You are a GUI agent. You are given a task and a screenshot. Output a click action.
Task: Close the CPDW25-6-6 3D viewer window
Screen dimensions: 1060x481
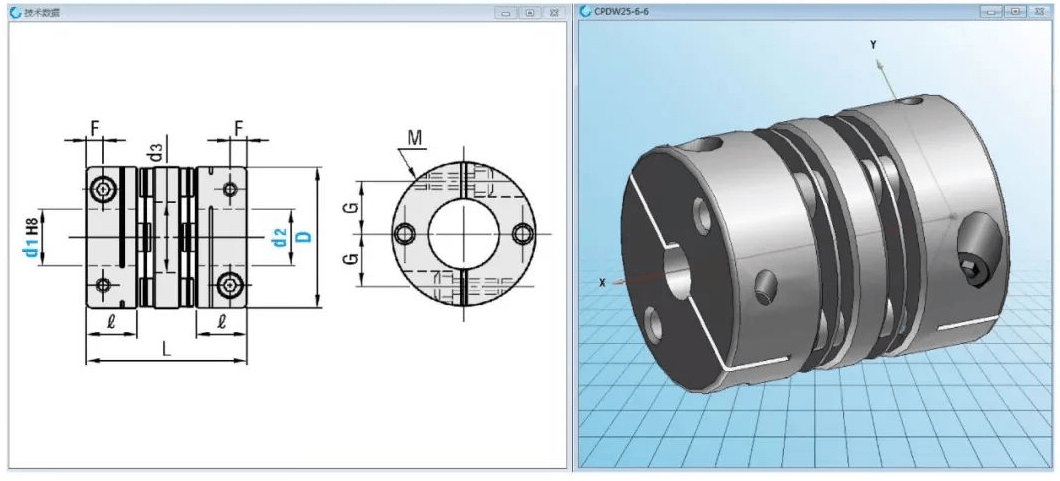click(1039, 11)
